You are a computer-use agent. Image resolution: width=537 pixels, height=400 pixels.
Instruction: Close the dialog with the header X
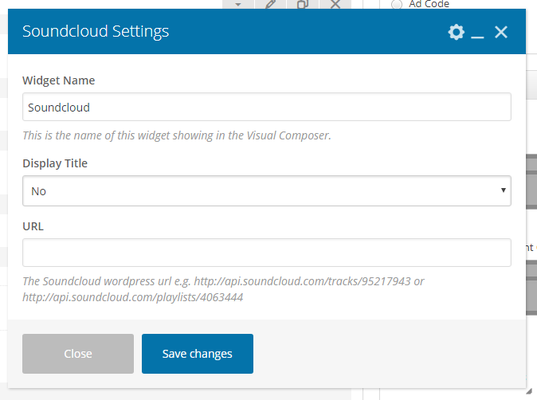[x=501, y=32]
